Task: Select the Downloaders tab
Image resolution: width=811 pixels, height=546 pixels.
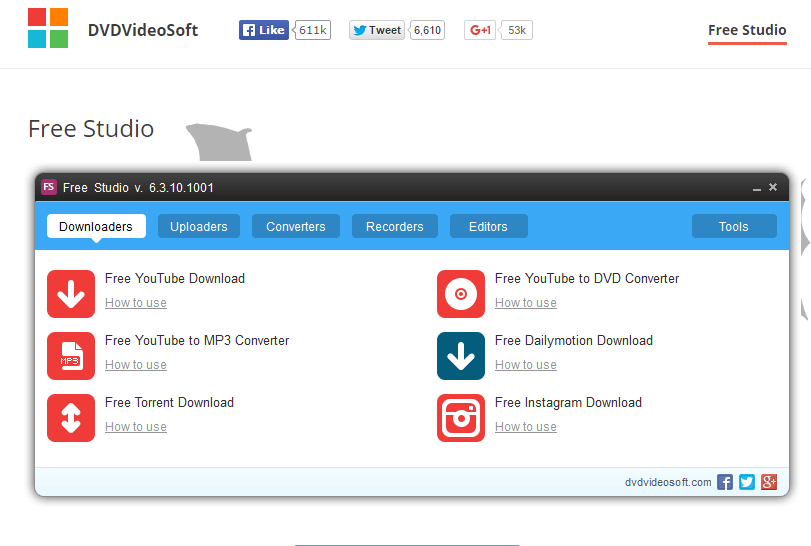Action: pyautogui.click(x=96, y=226)
